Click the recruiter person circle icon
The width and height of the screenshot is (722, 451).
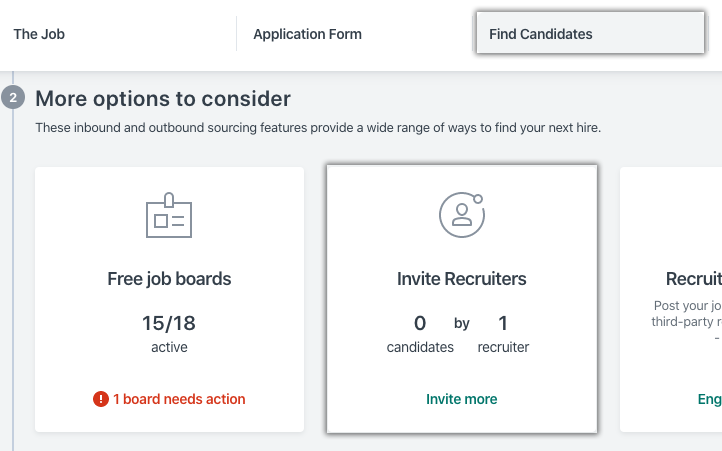click(x=462, y=215)
